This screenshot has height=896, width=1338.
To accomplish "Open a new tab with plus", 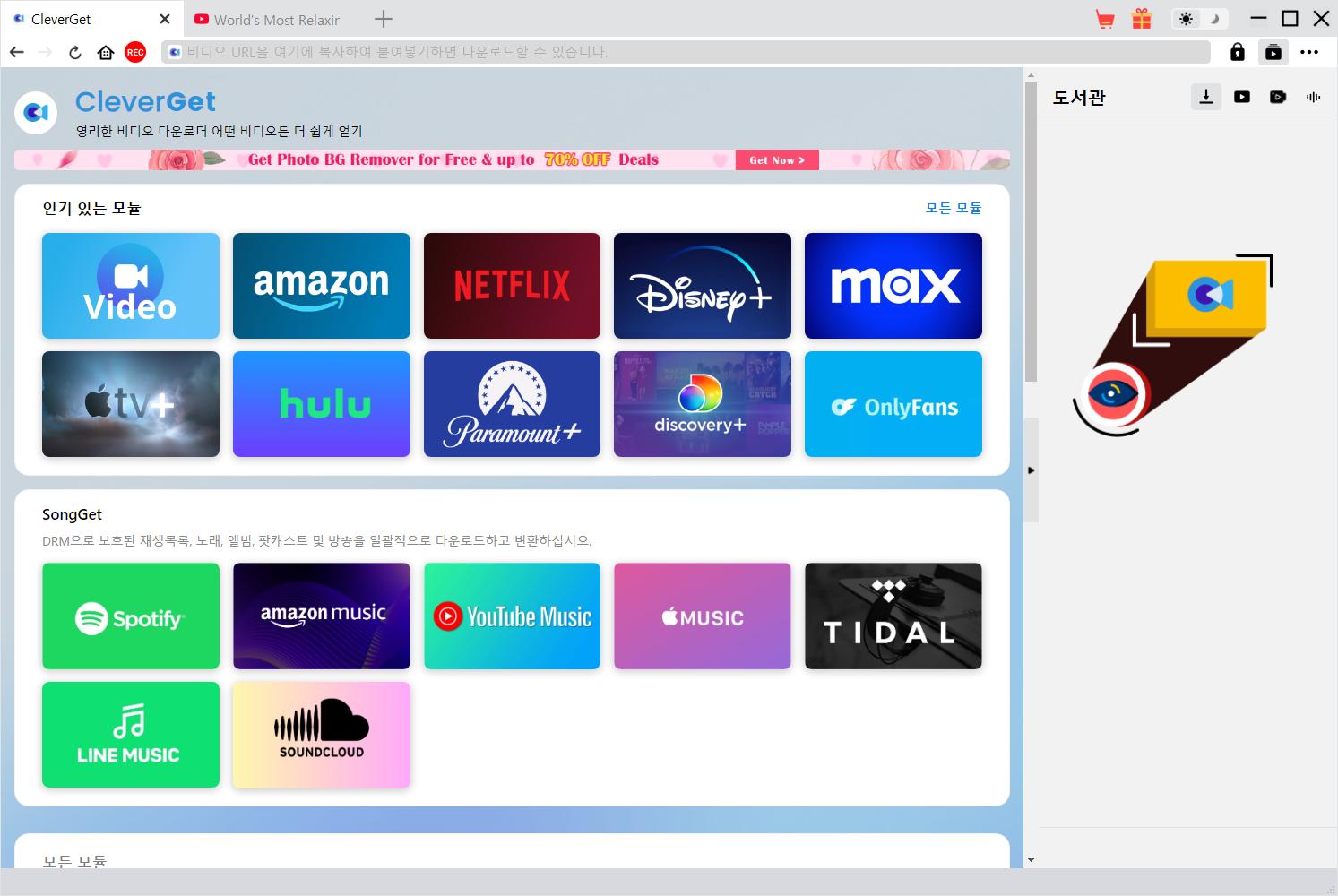I will tap(384, 19).
